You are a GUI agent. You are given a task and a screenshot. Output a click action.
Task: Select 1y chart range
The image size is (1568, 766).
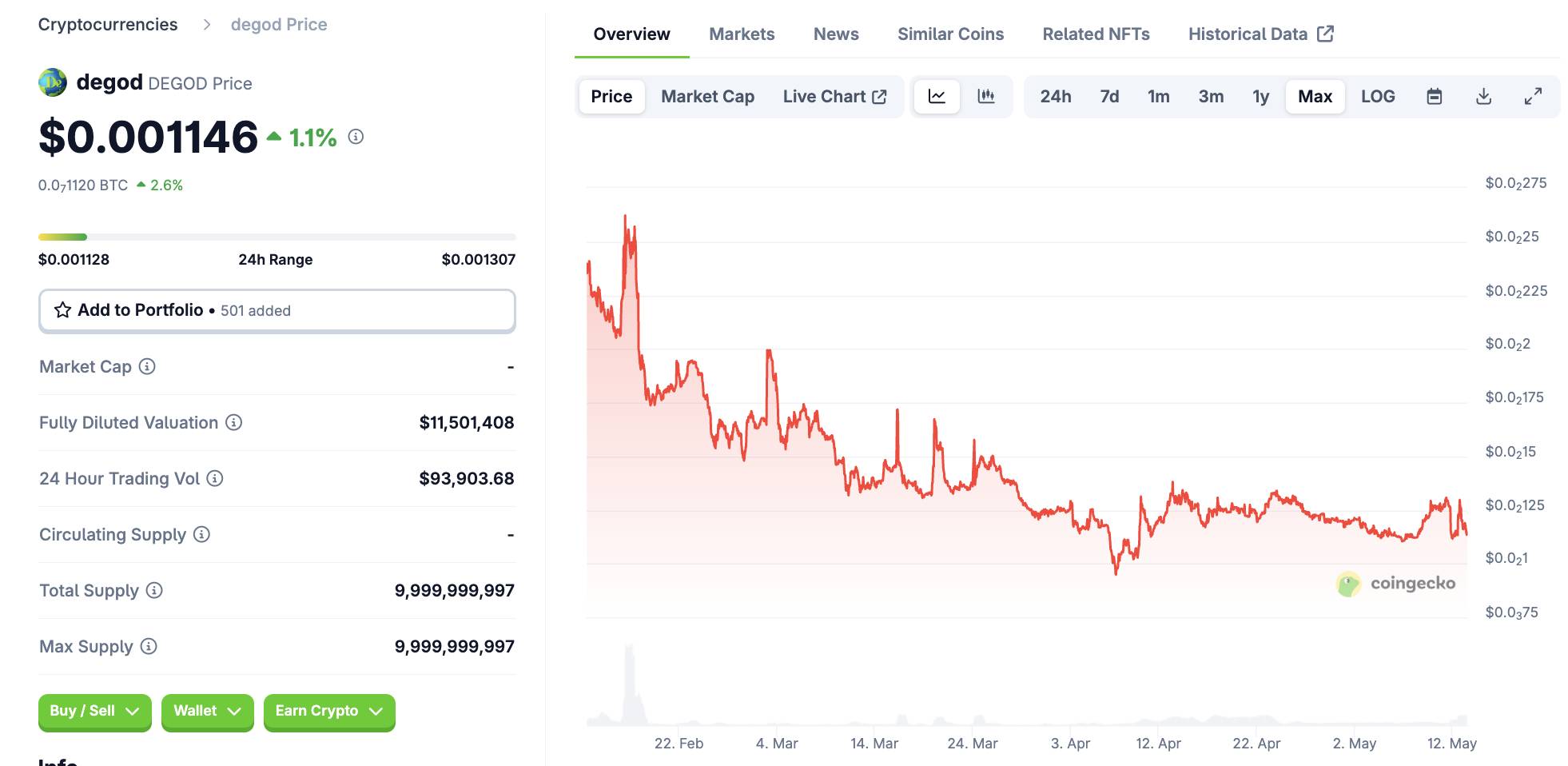coord(1260,97)
